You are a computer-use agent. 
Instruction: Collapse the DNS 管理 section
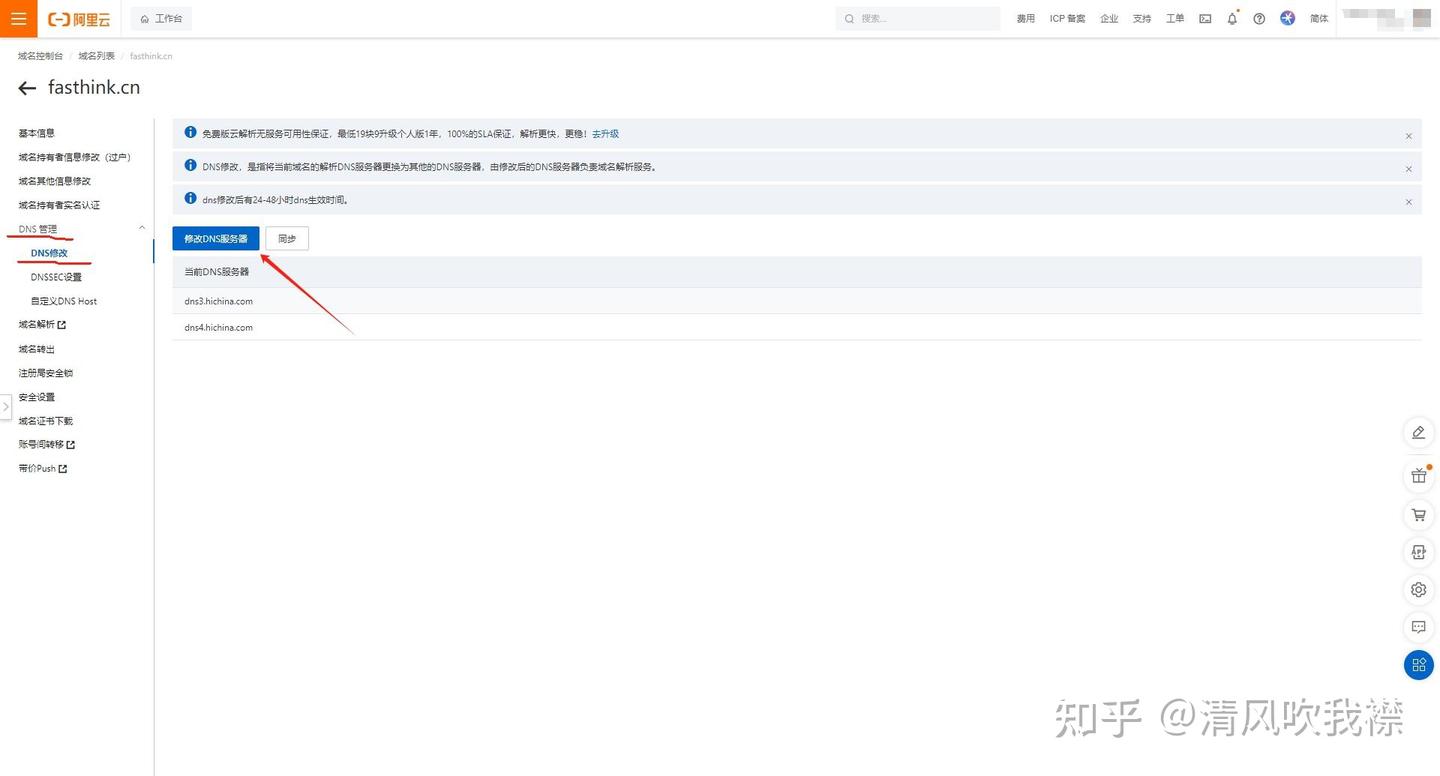click(x=141, y=229)
